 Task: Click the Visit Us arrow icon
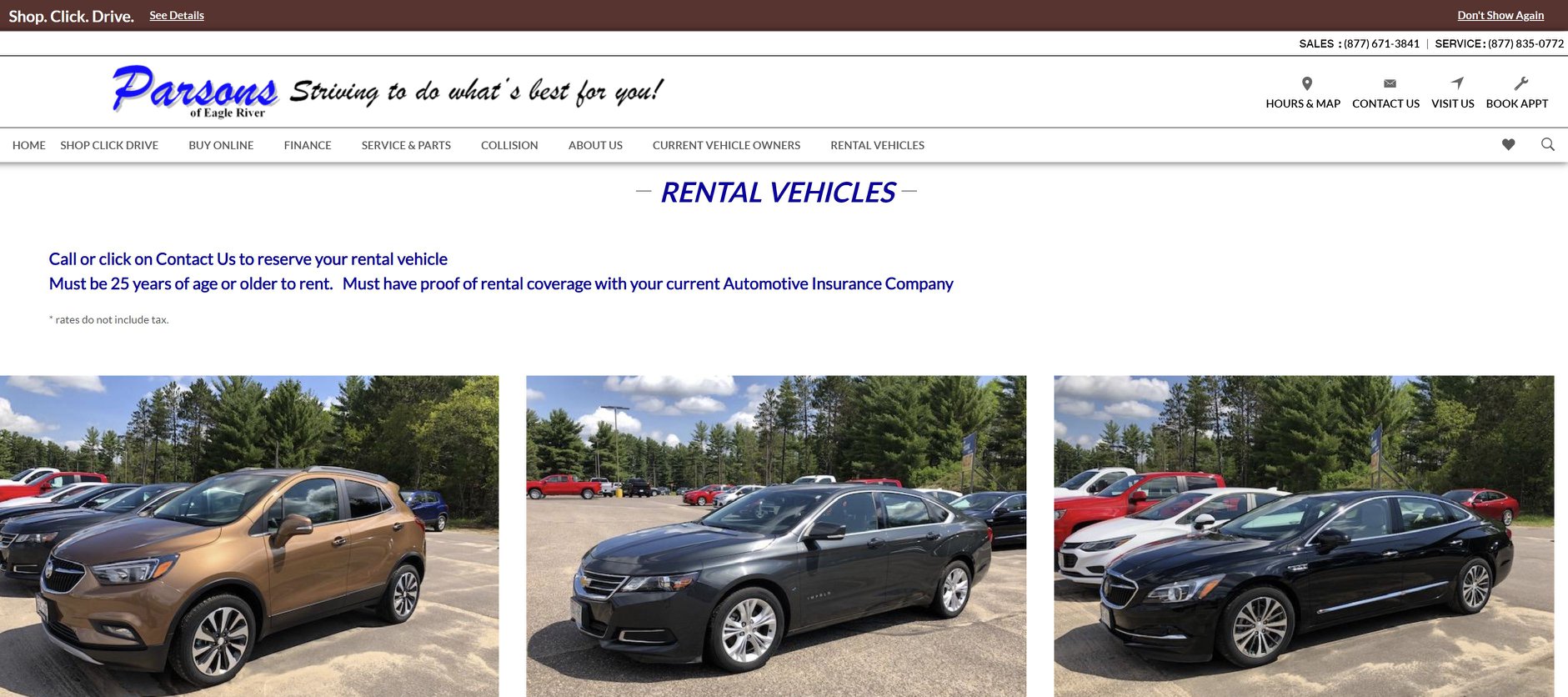coord(1456,83)
